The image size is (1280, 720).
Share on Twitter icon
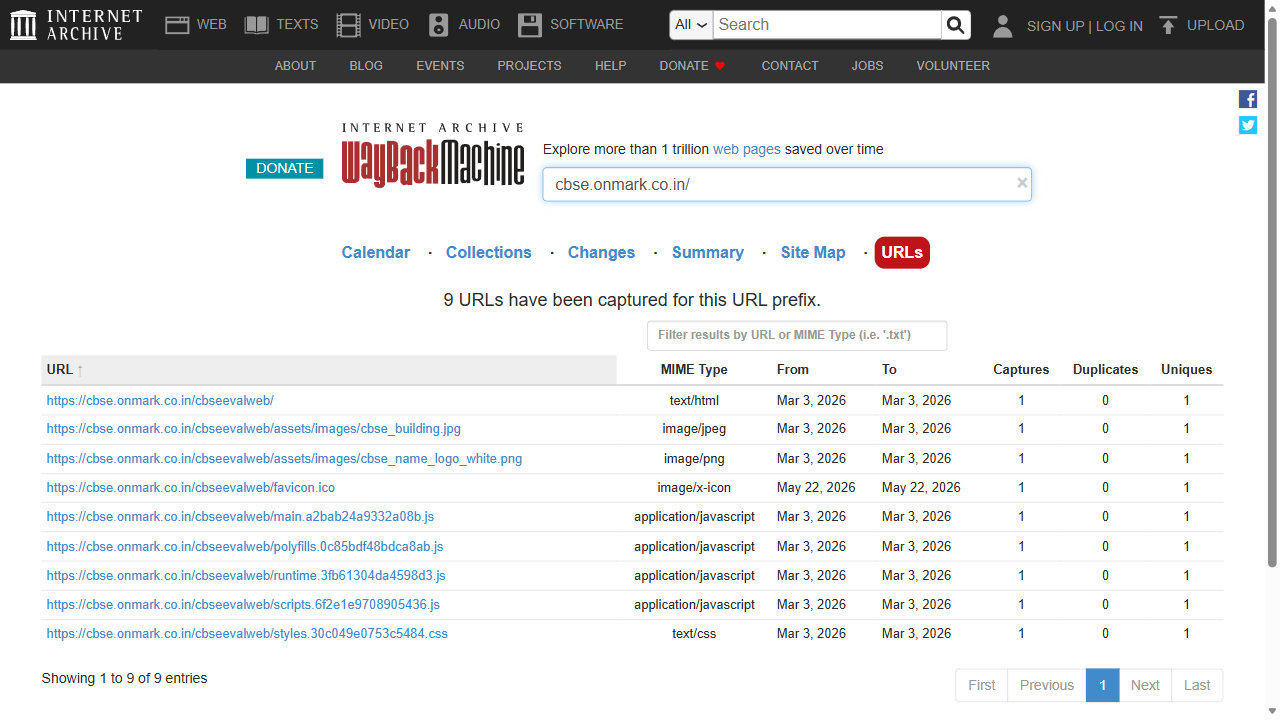[1248, 125]
